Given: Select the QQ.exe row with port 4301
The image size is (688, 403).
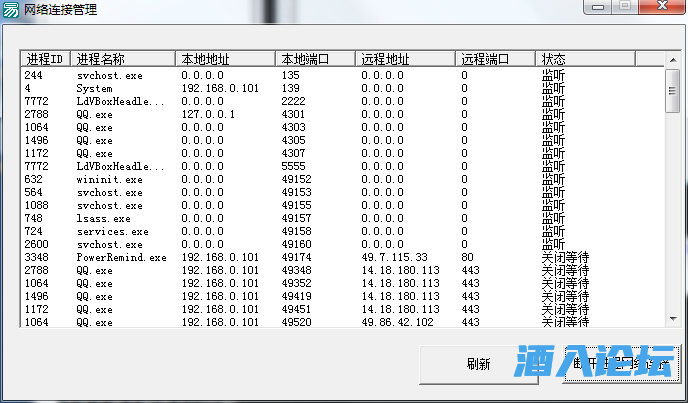Looking at the screenshot, I should (342, 114).
